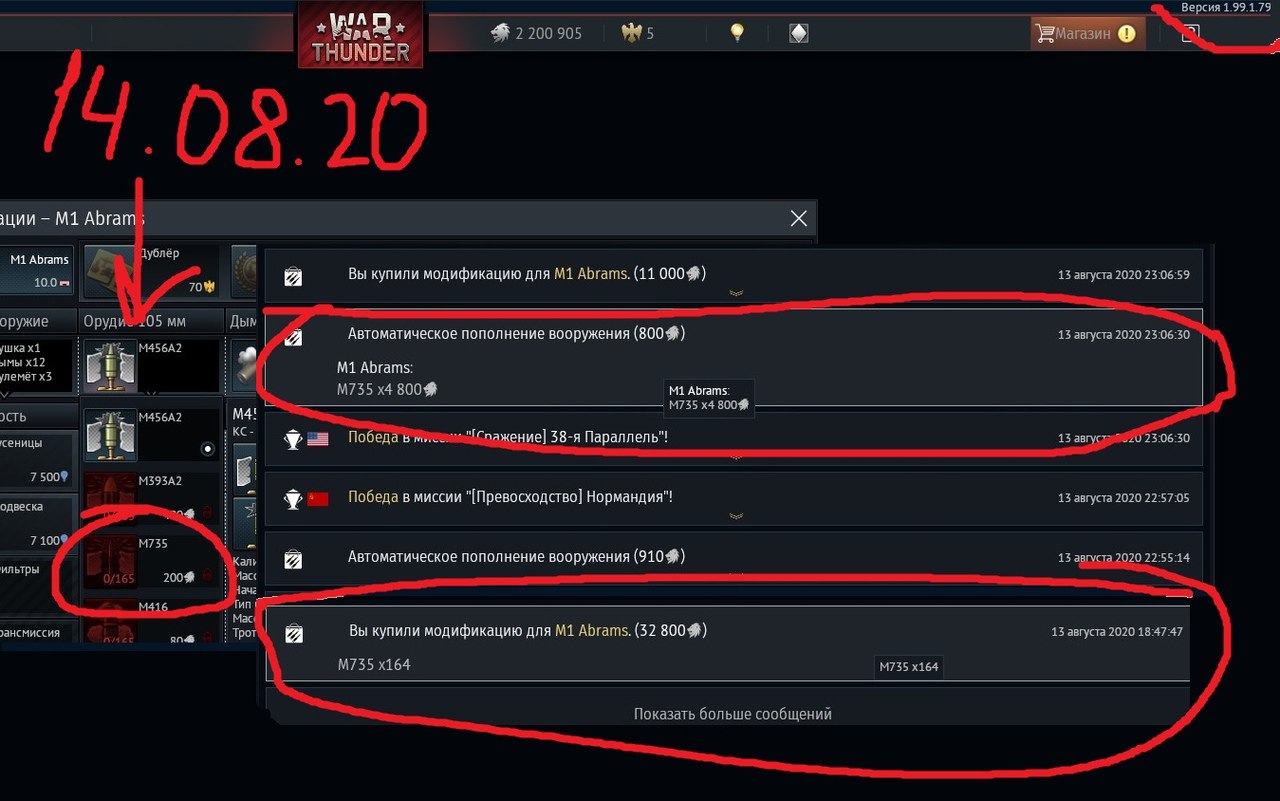
Task: Click Показать больше сообщений link
Action: 733,714
